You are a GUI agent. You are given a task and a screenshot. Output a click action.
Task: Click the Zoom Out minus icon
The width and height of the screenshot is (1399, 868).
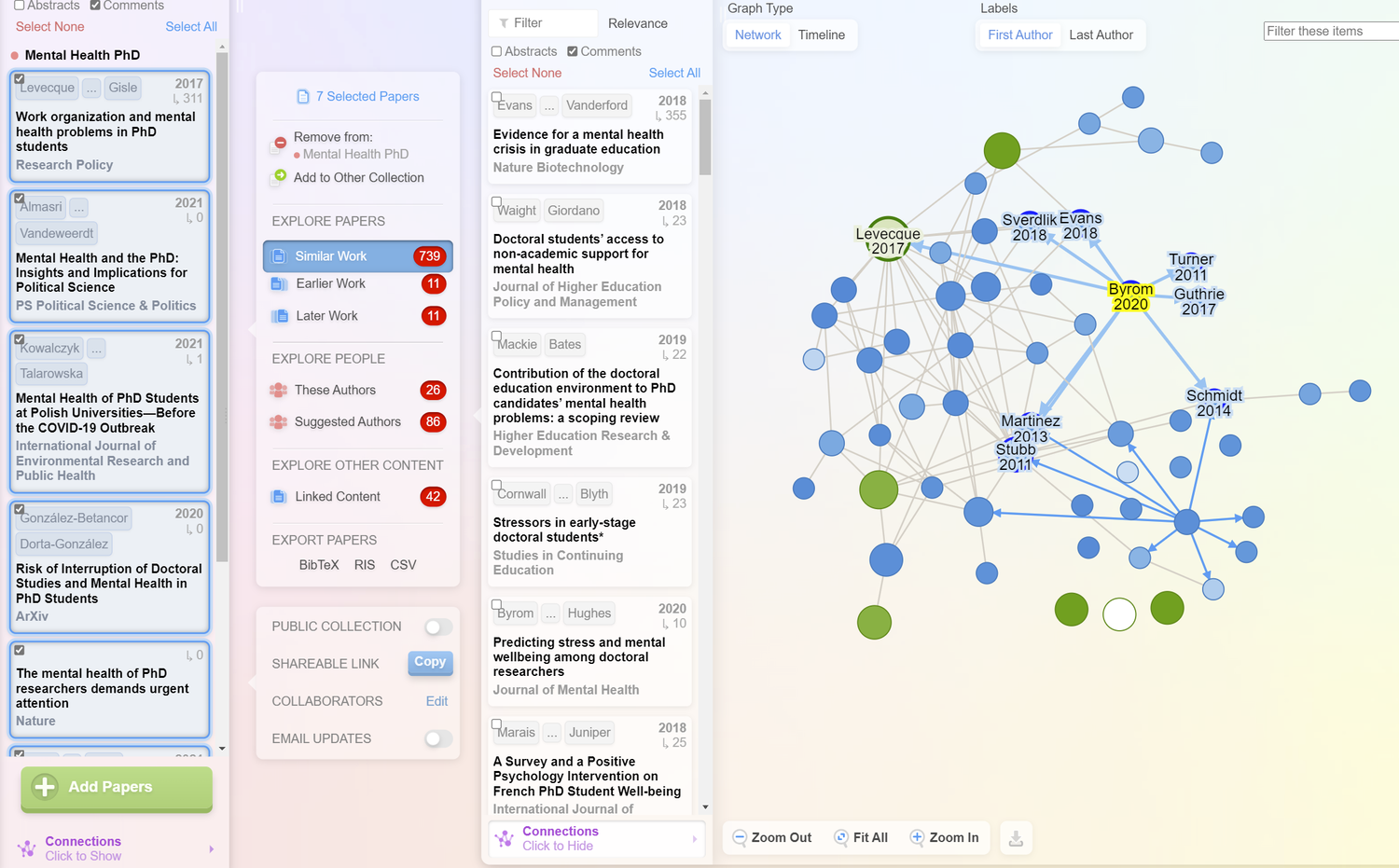tap(740, 837)
